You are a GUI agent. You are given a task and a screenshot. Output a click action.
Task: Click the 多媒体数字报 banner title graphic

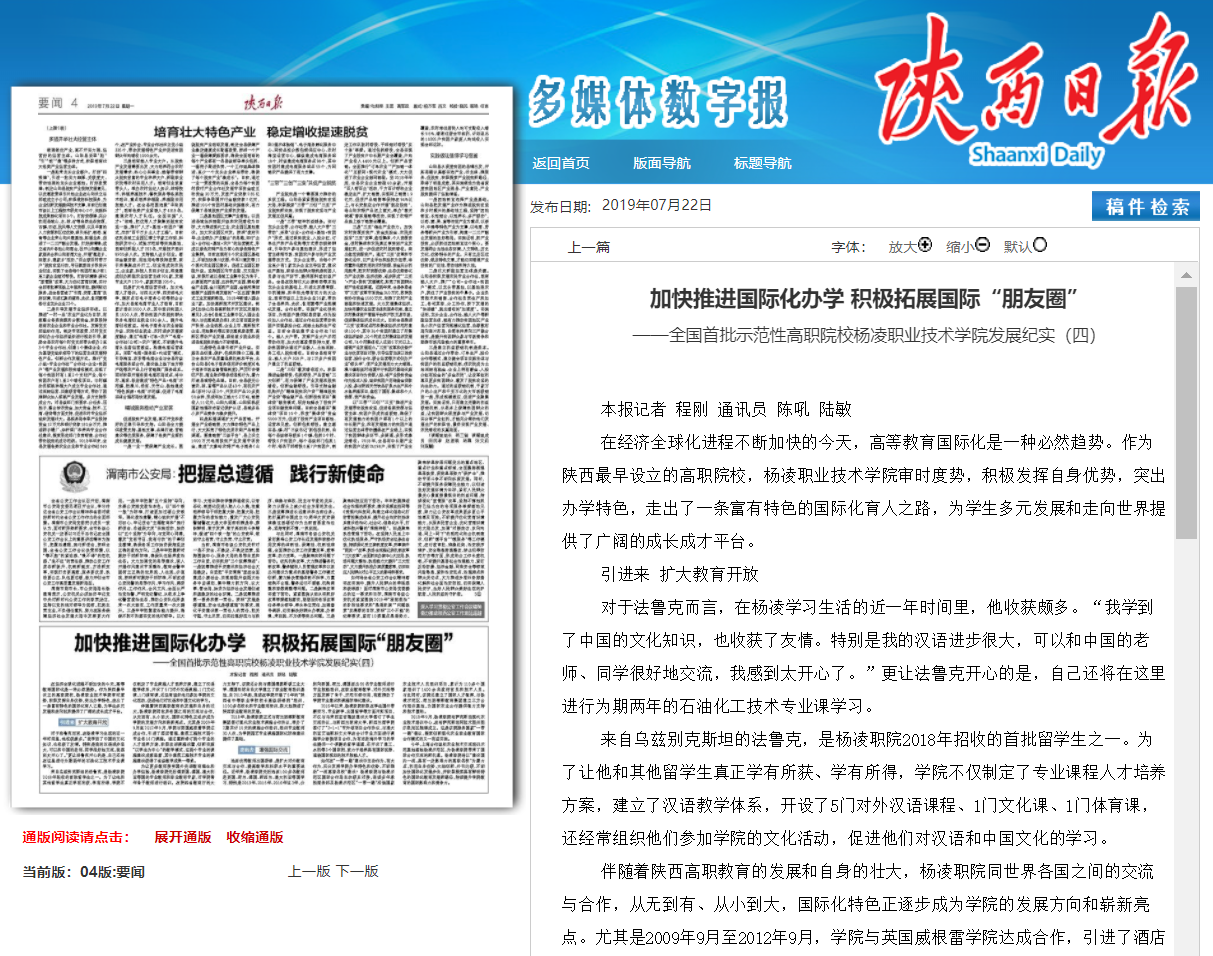pos(658,100)
